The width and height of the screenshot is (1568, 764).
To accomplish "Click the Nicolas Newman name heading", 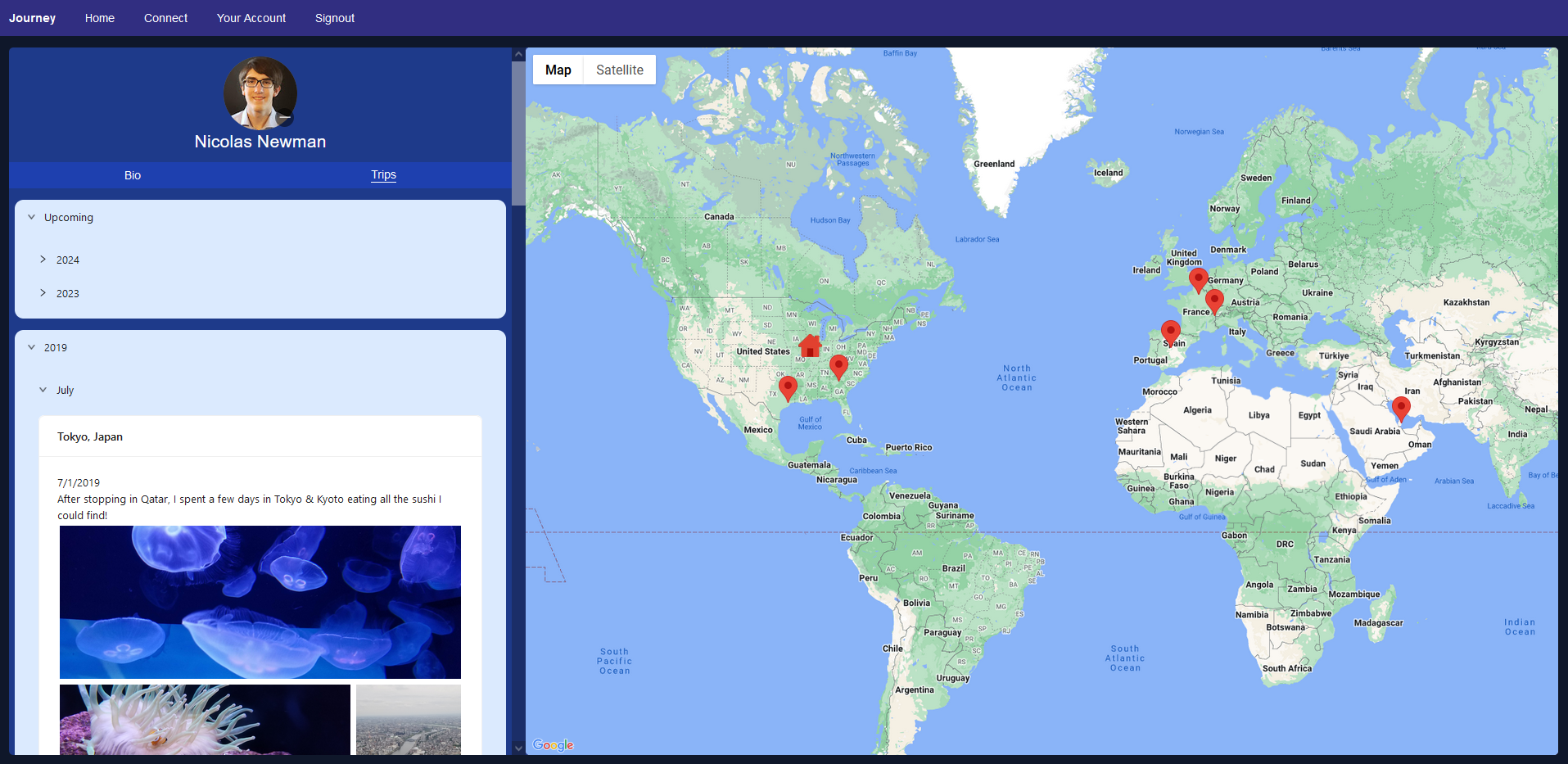I will click(260, 142).
